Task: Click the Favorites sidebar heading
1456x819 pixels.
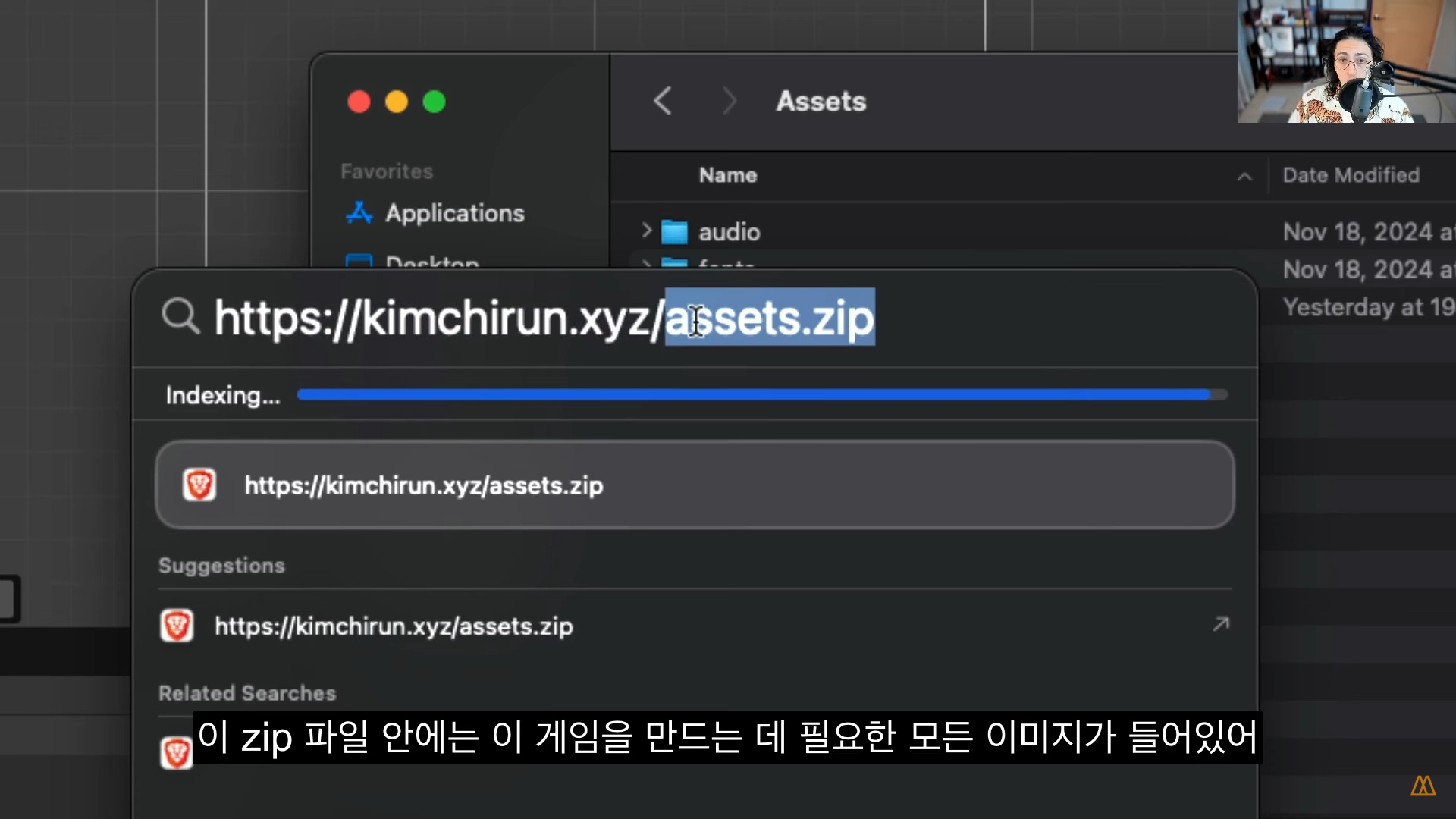Action: (x=387, y=171)
